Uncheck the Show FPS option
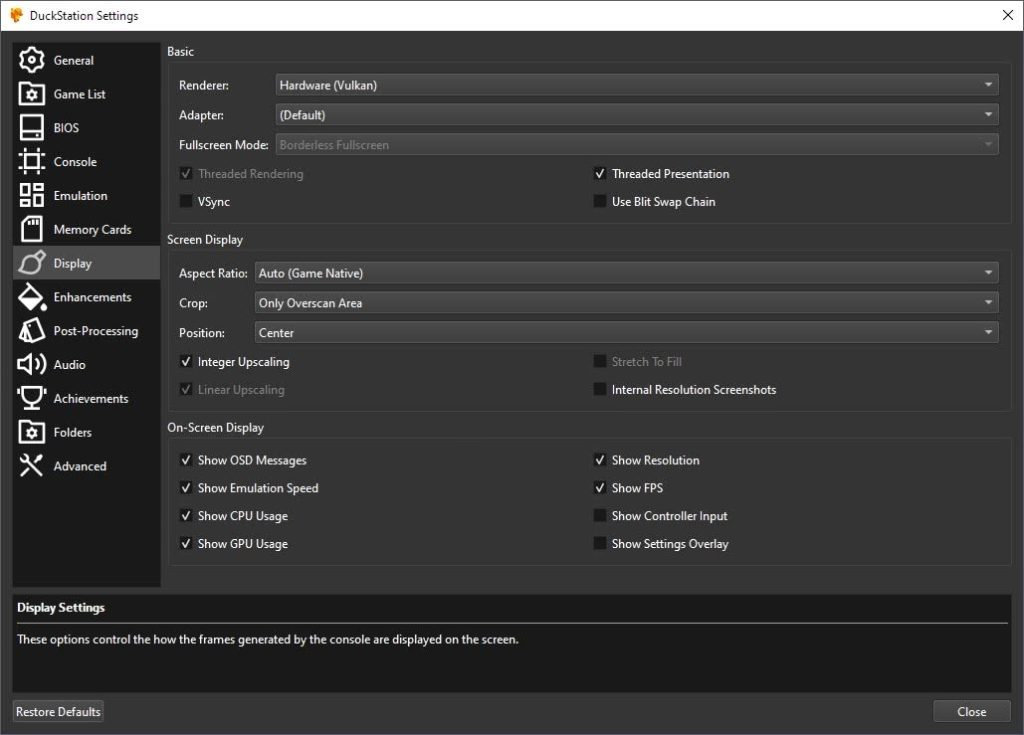The height and width of the screenshot is (735, 1024). point(600,488)
